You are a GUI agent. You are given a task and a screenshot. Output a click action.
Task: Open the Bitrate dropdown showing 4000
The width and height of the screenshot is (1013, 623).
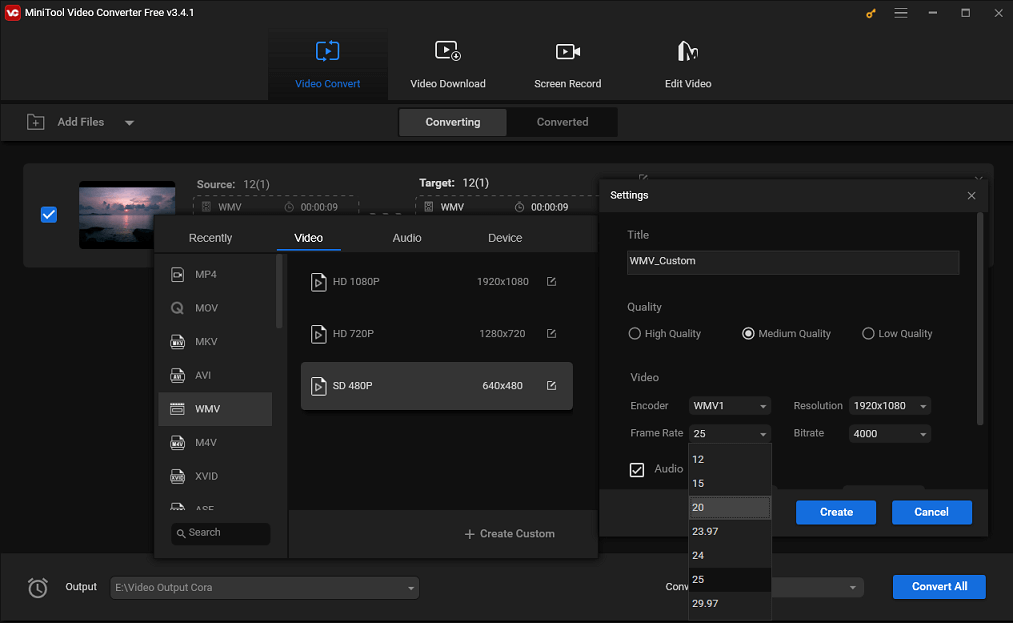(x=890, y=434)
